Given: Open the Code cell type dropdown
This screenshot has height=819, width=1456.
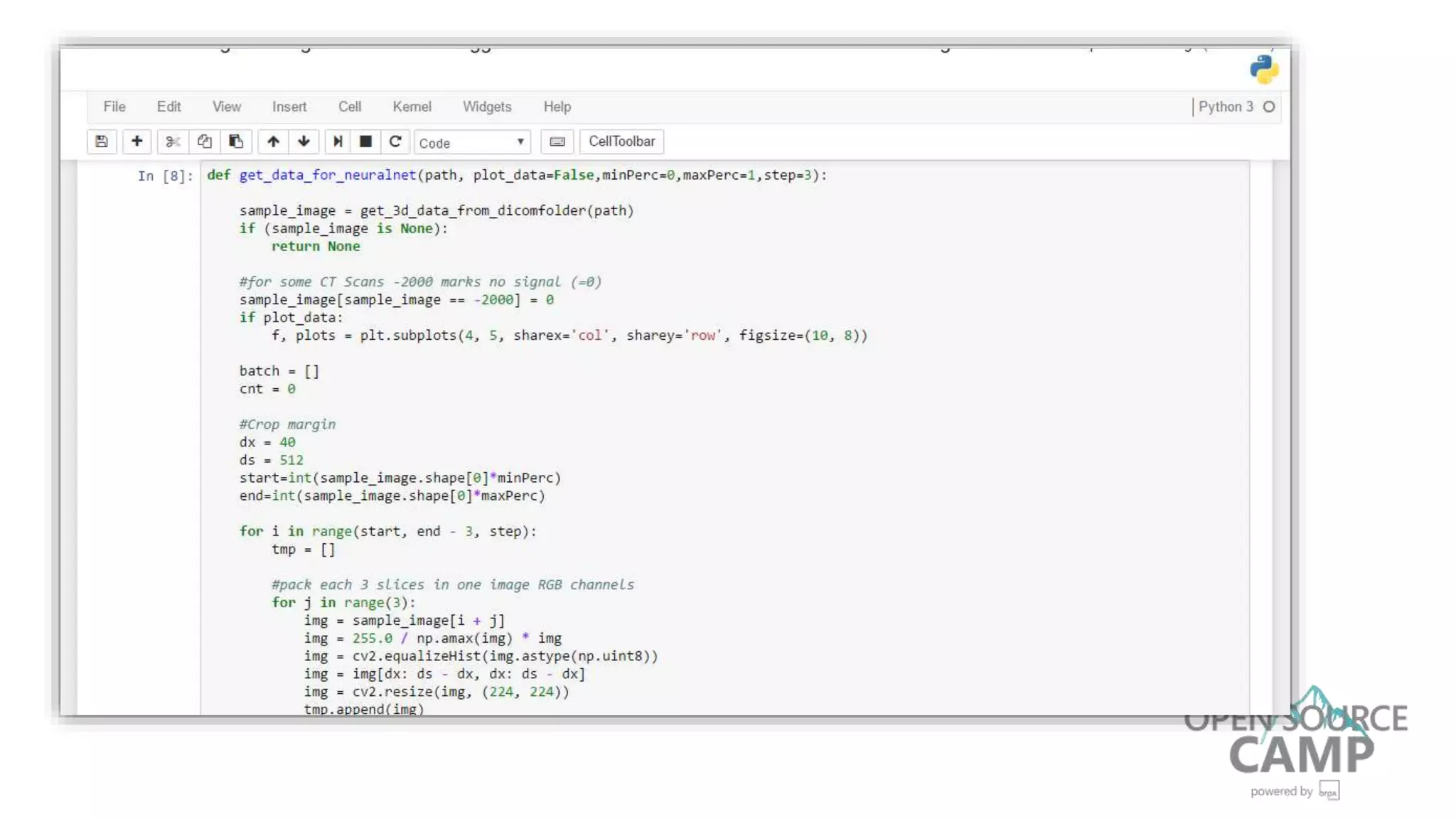Looking at the screenshot, I should pos(472,142).
